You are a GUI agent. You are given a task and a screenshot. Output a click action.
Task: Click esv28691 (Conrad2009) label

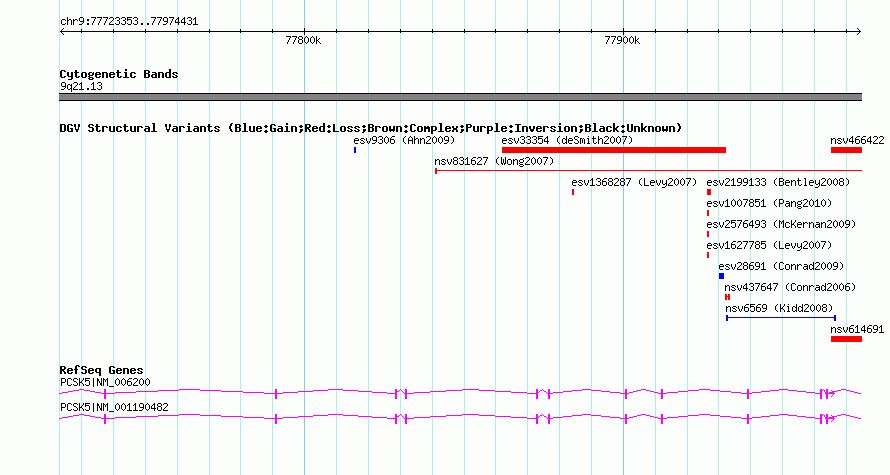781,266
